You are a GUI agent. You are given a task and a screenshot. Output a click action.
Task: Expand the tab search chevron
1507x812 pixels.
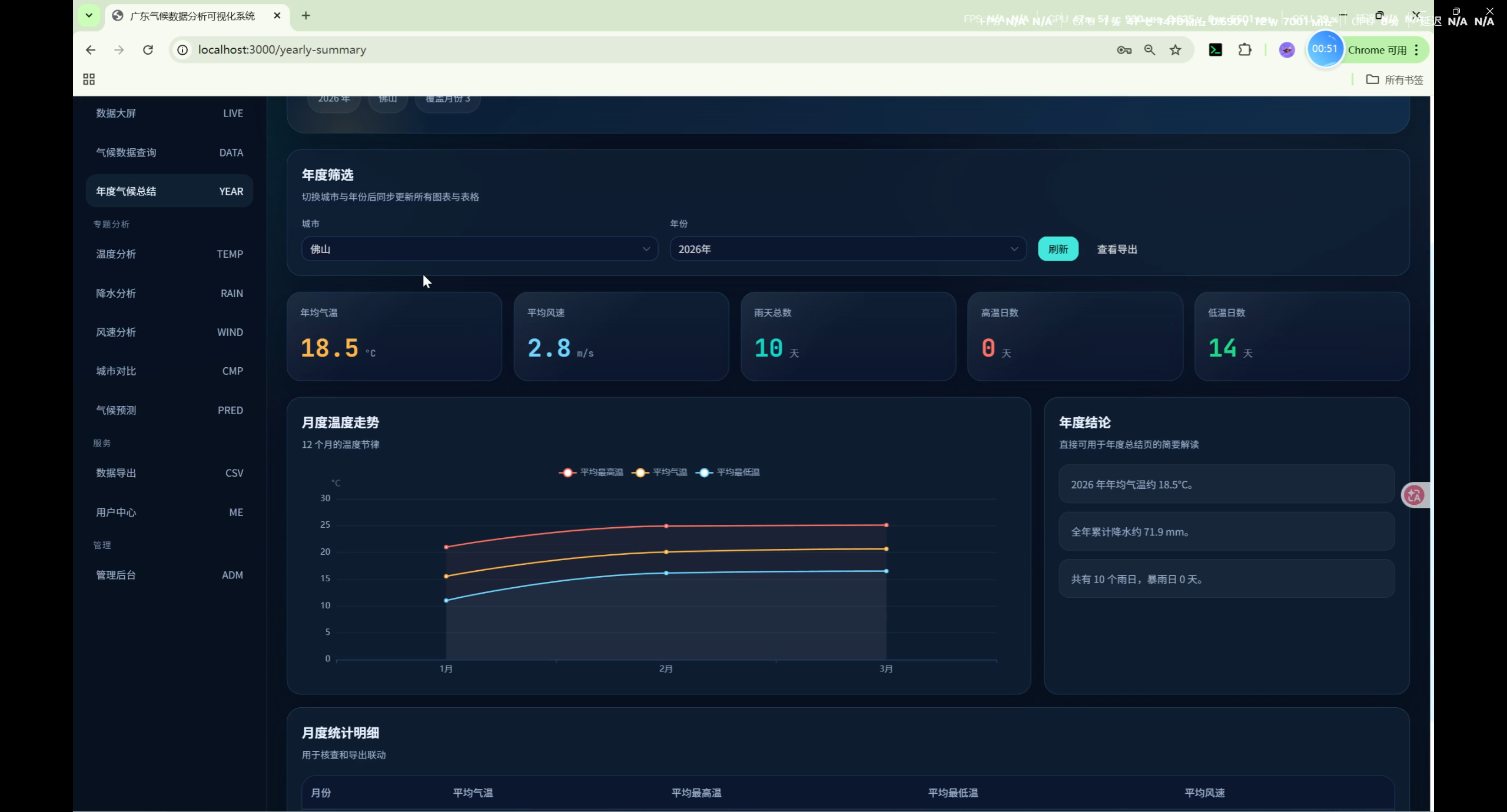pyautogui.click(x=89, y=15)
